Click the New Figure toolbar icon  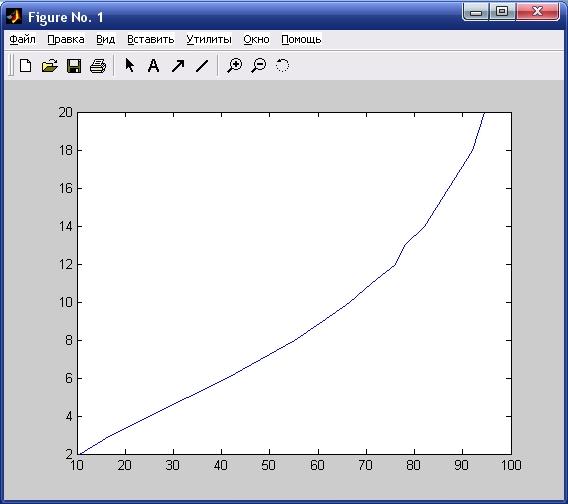25,66
